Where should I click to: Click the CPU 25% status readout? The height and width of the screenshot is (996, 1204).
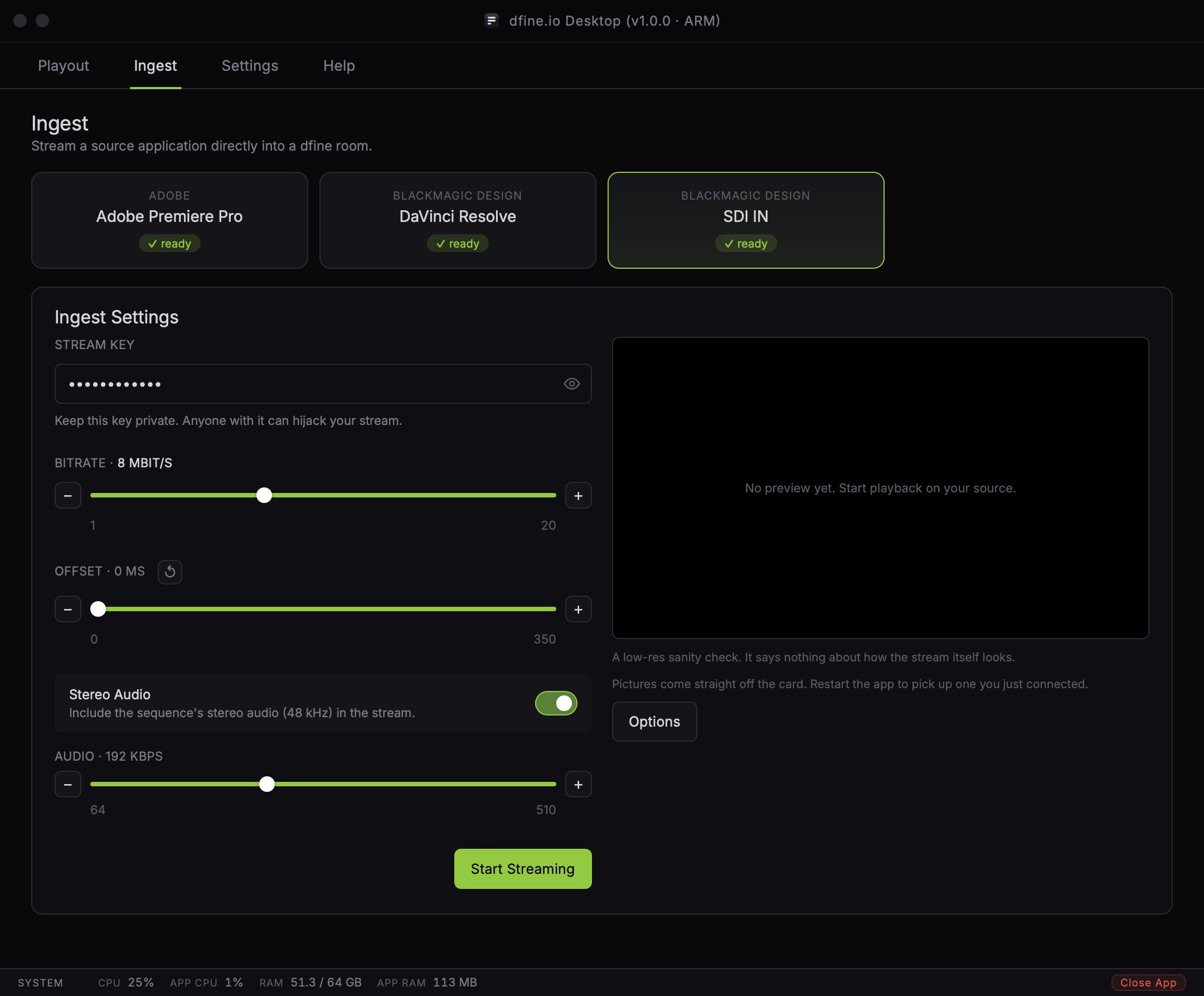pyautogui.click(x=125, y=982)
